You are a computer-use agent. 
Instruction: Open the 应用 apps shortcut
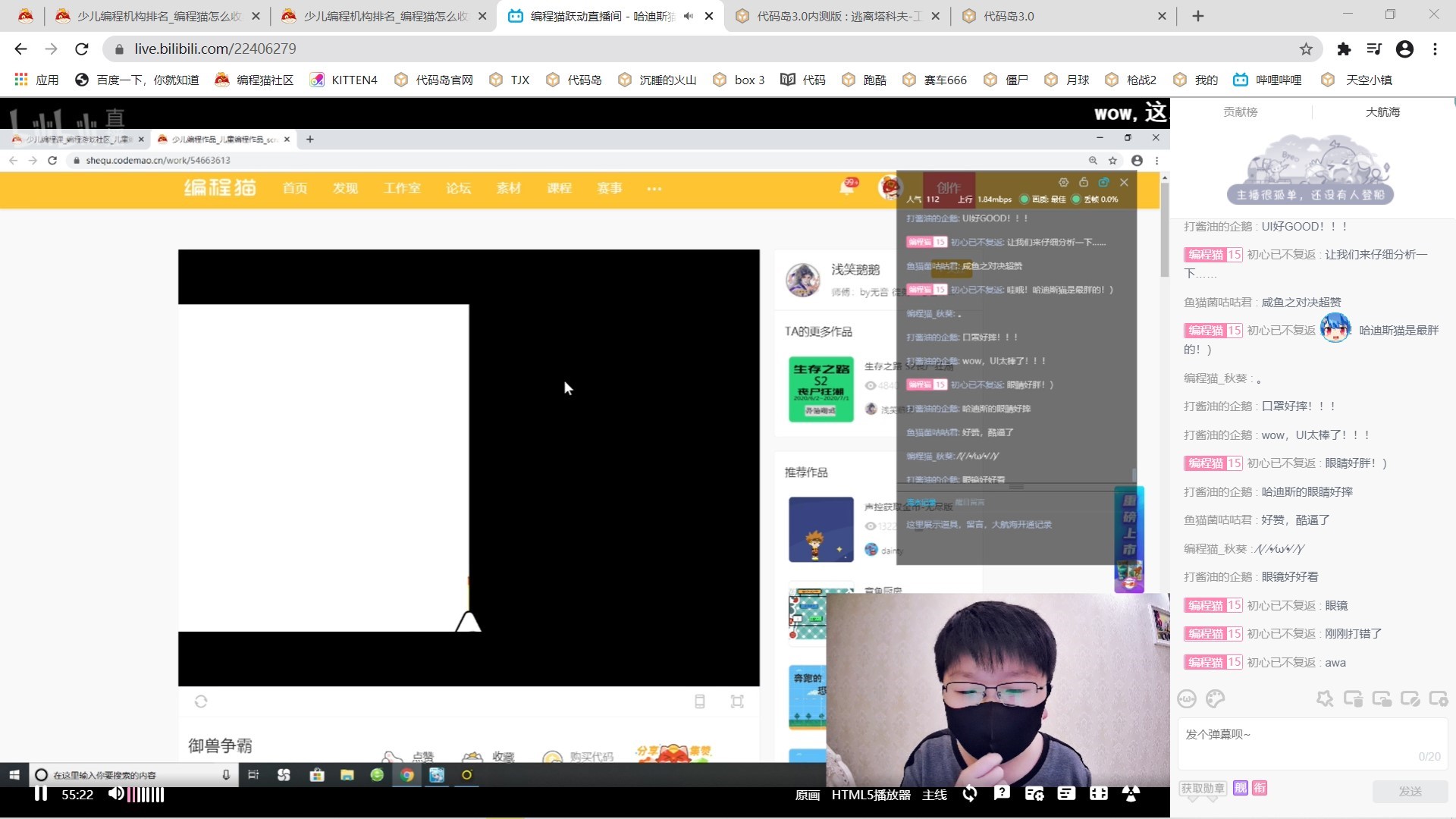[x=36, y=80]
